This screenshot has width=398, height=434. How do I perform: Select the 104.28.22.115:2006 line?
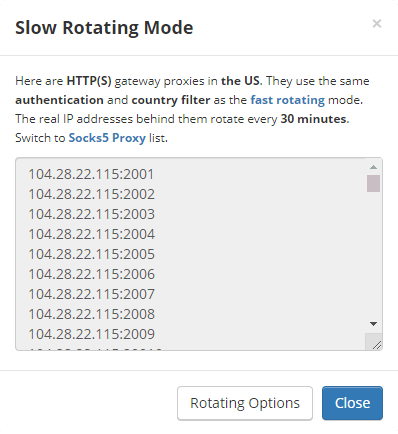91,274
